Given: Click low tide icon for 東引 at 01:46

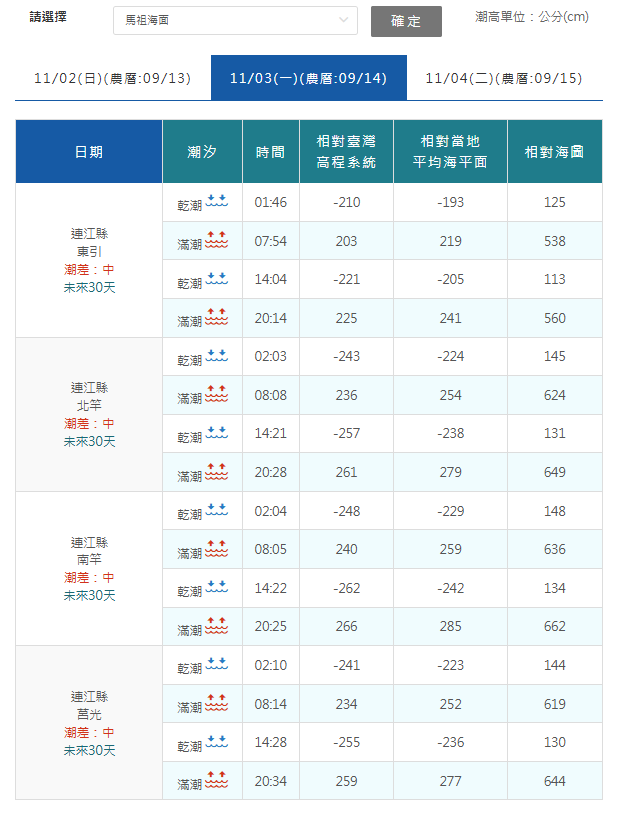Looking at the screenshot, I should 217,202.
